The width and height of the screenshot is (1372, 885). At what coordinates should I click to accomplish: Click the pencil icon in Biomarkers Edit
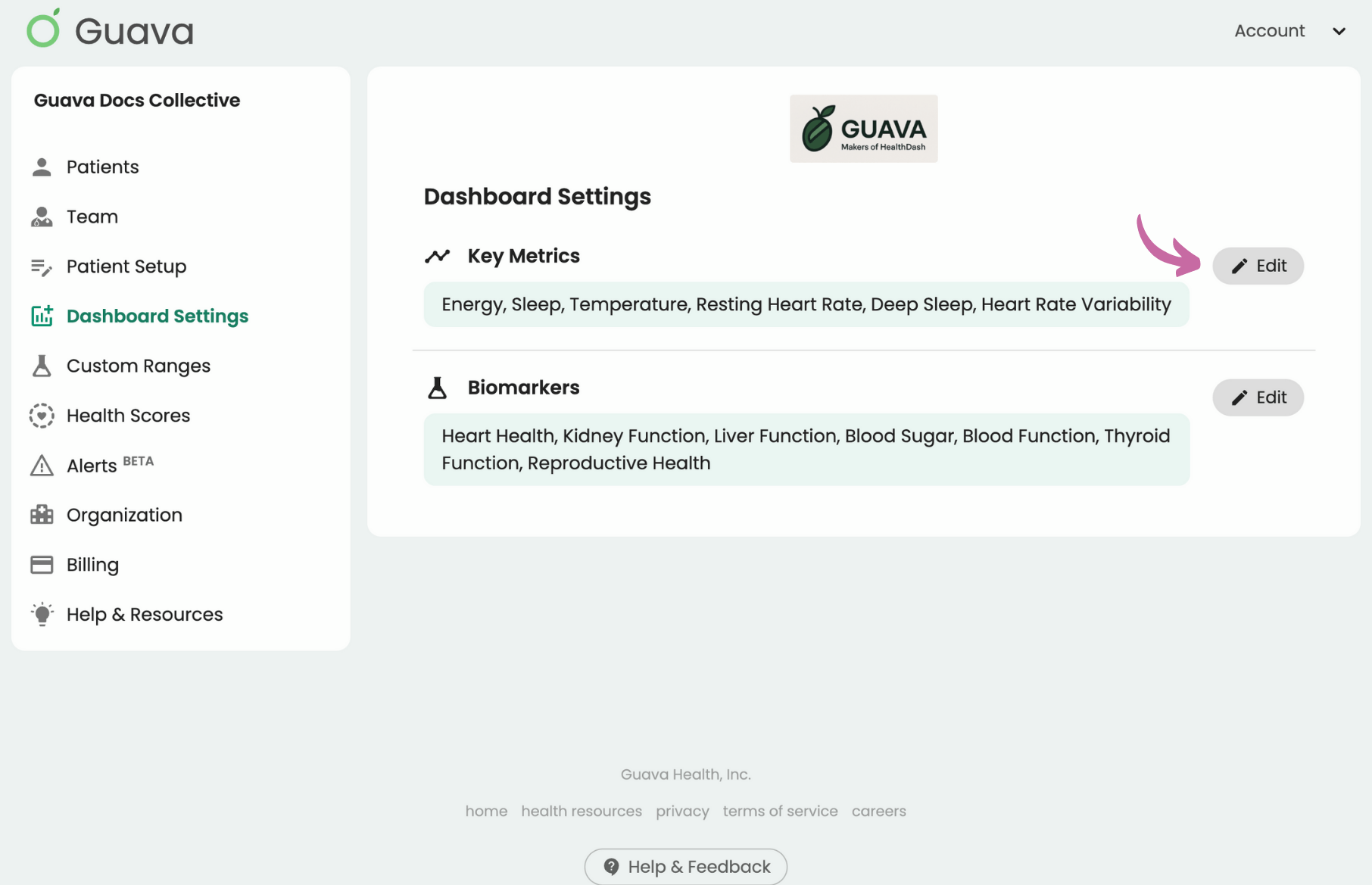pyautogui.click(x=1239, y=397)
